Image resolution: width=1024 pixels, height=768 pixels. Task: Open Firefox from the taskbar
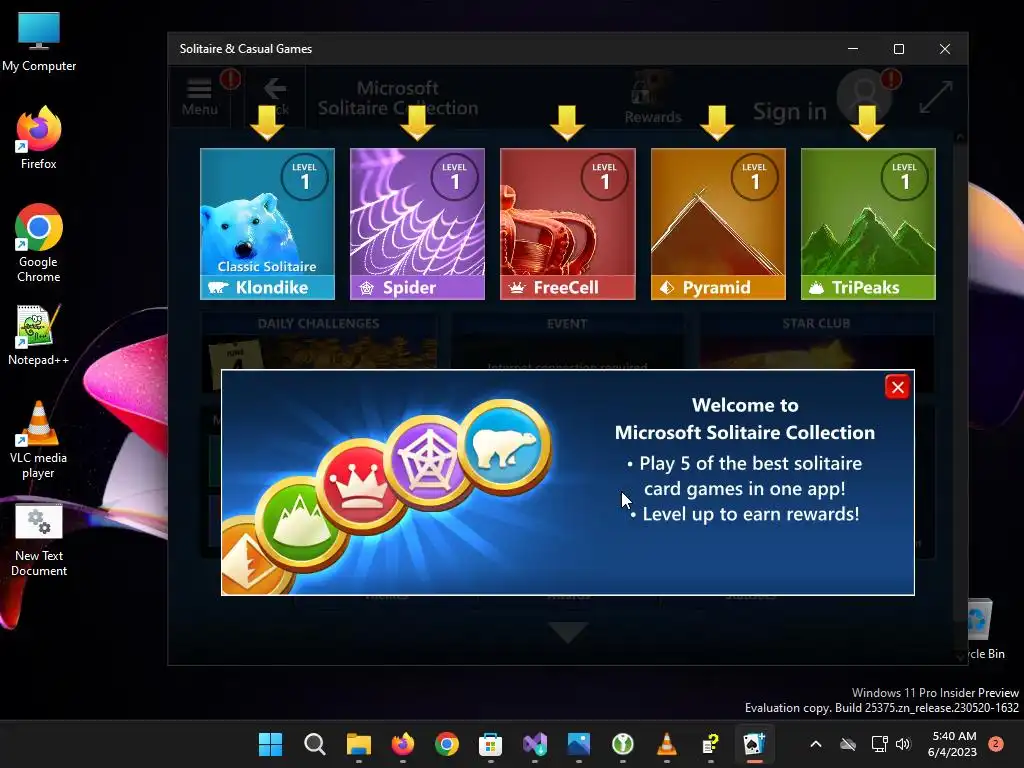tap(402, 744)
